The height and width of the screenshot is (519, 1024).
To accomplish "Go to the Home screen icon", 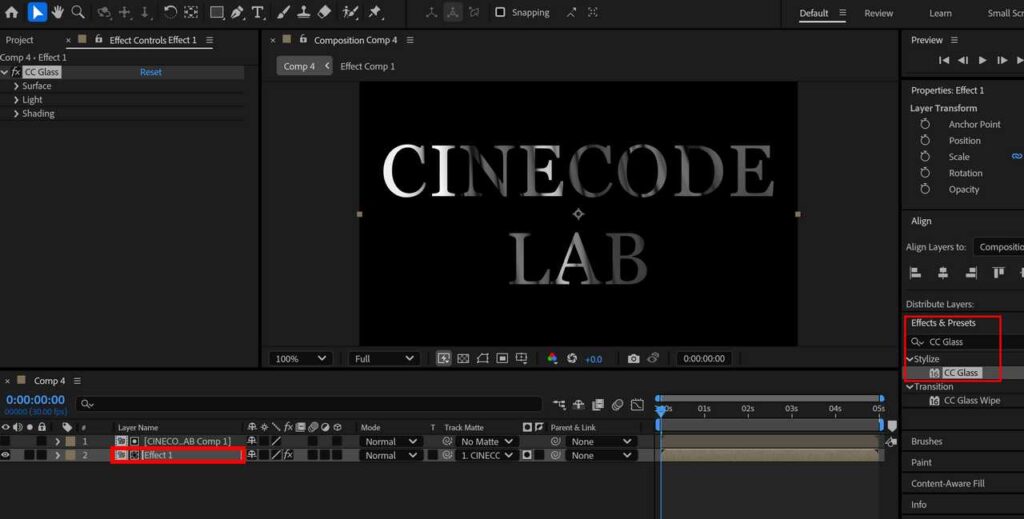I will tap(11, 12).
